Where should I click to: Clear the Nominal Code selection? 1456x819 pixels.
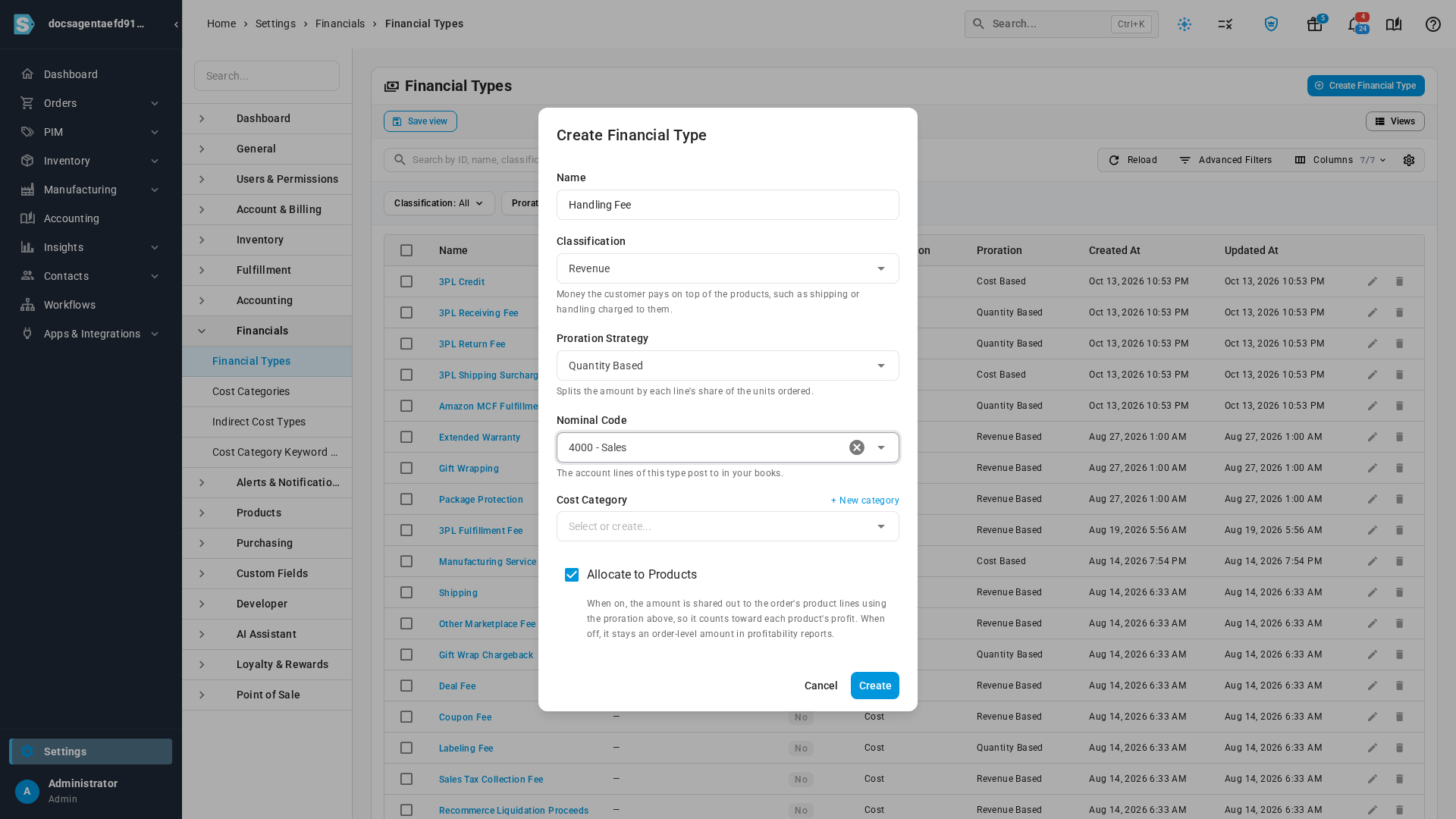pyautogui.click(x=857, y=447)
